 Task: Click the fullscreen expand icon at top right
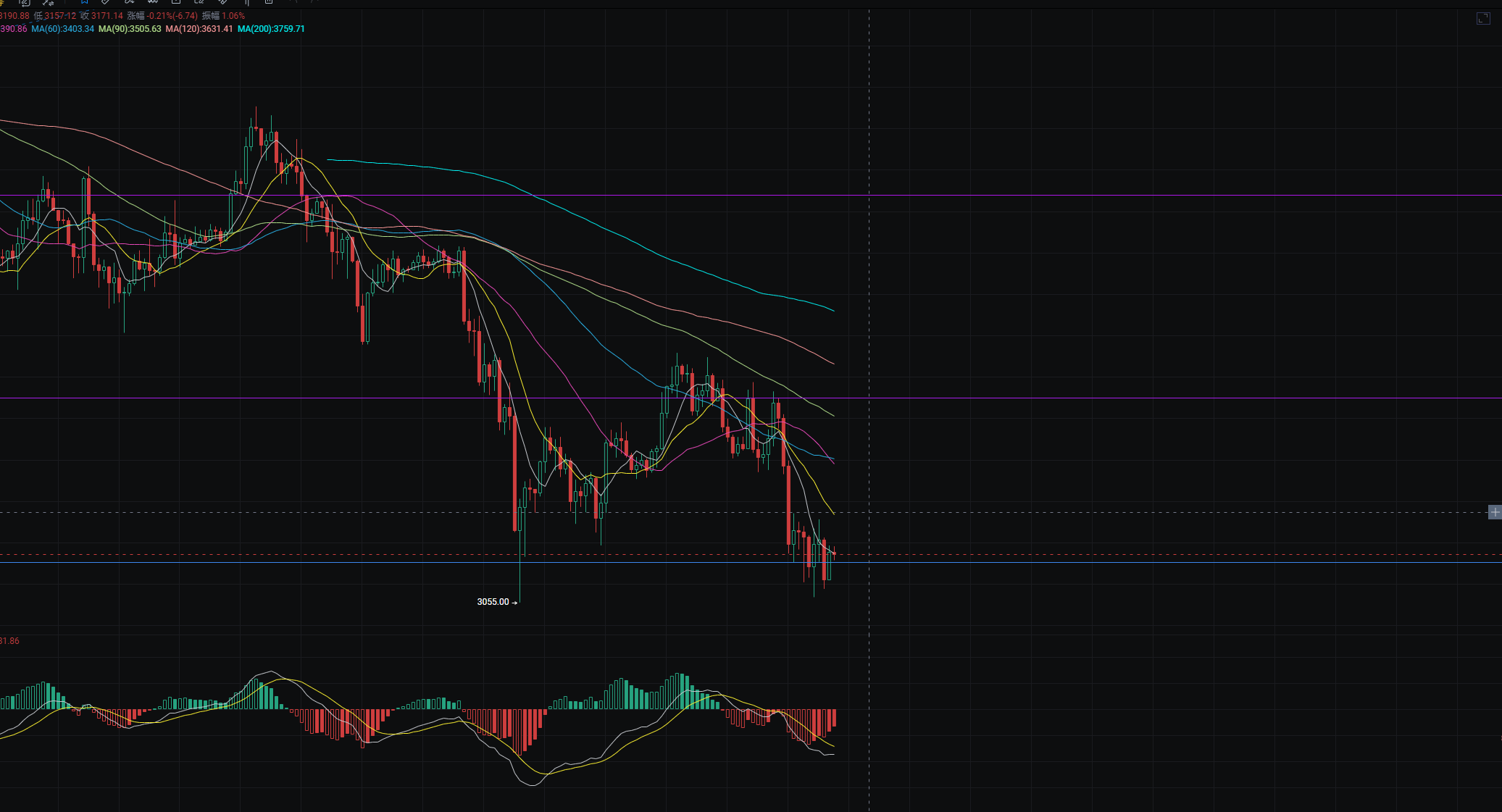[1483, 19]
